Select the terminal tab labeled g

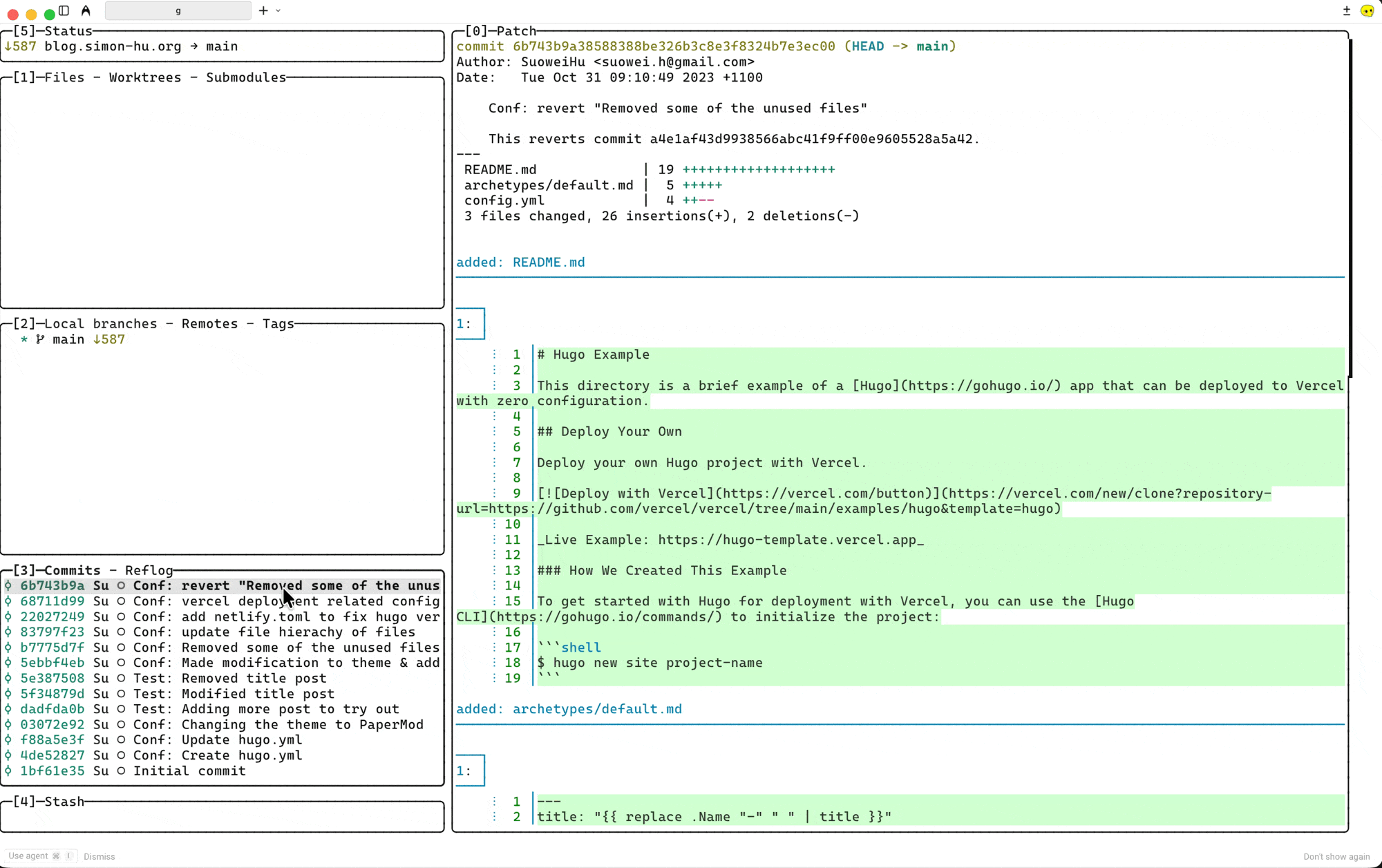coord(178,10)
